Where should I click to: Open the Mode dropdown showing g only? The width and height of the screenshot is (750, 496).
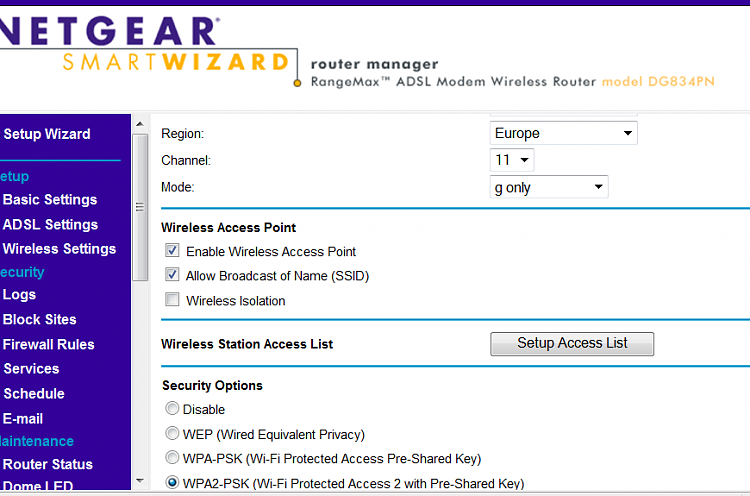coord(549,187)
